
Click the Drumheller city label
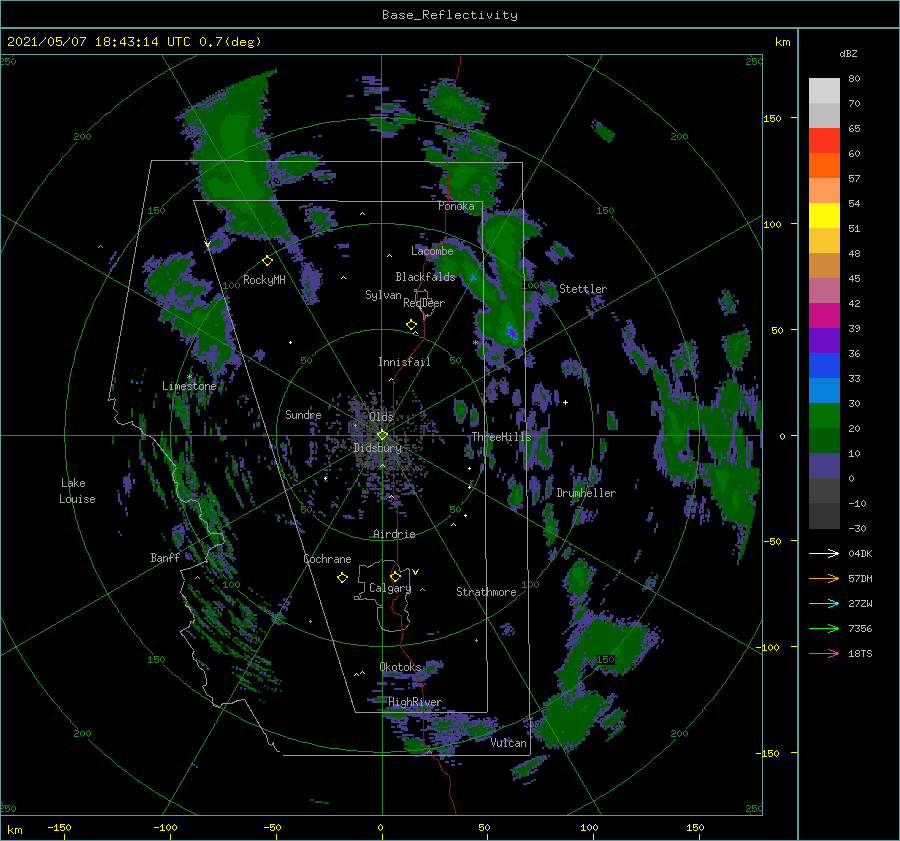click(586, 493)
